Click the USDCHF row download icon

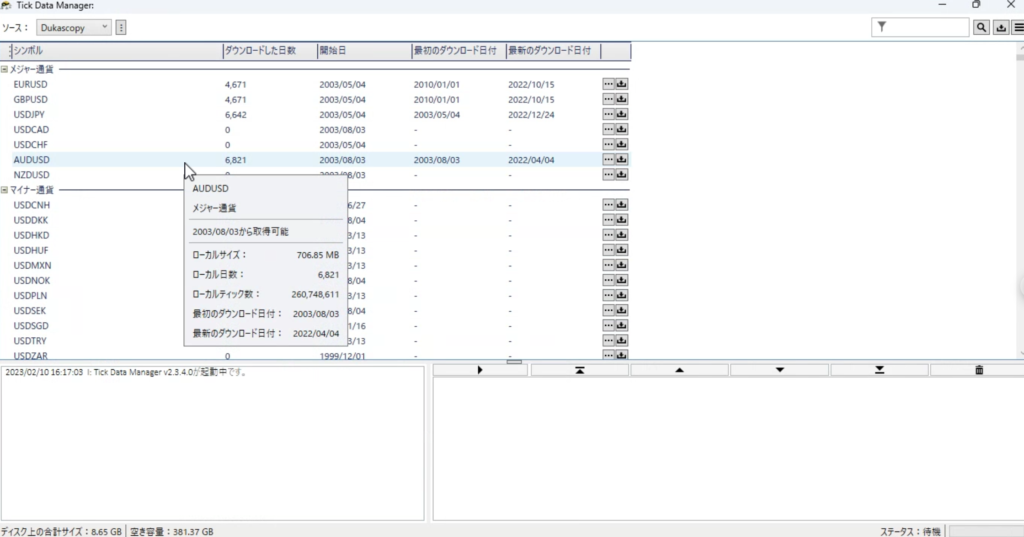[622, 144]
